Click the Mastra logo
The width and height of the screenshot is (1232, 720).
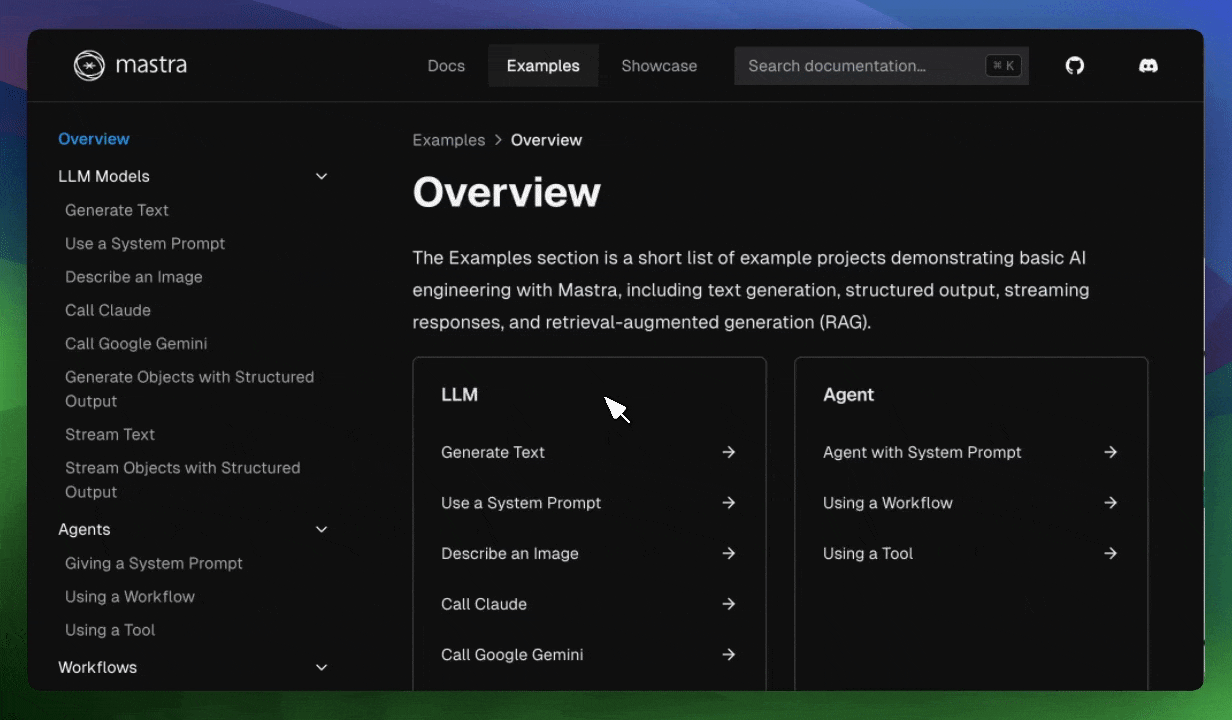pyautogui.click(x=130, y=66)
